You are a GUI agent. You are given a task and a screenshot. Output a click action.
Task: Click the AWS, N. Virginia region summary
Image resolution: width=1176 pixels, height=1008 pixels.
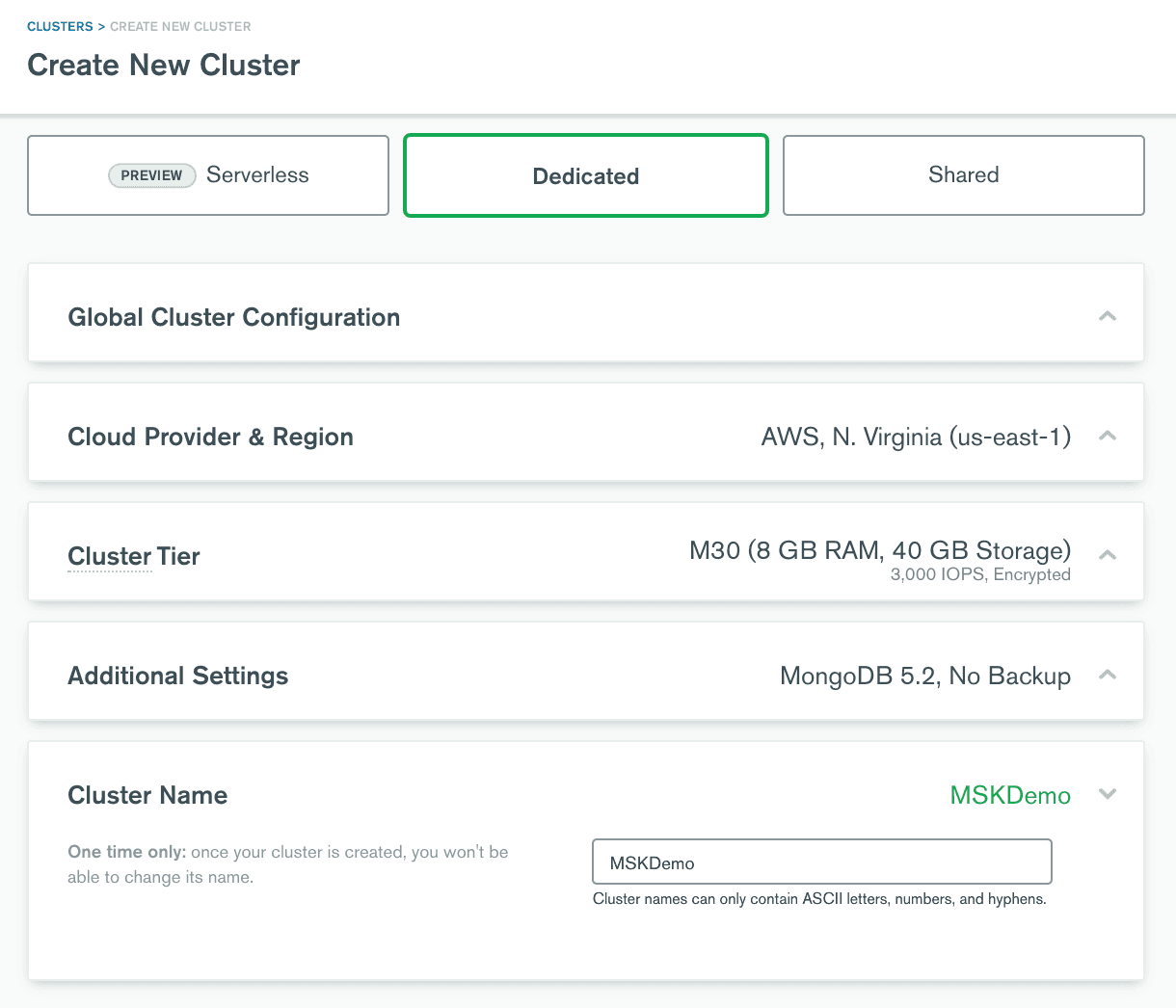tap(916, 438)
